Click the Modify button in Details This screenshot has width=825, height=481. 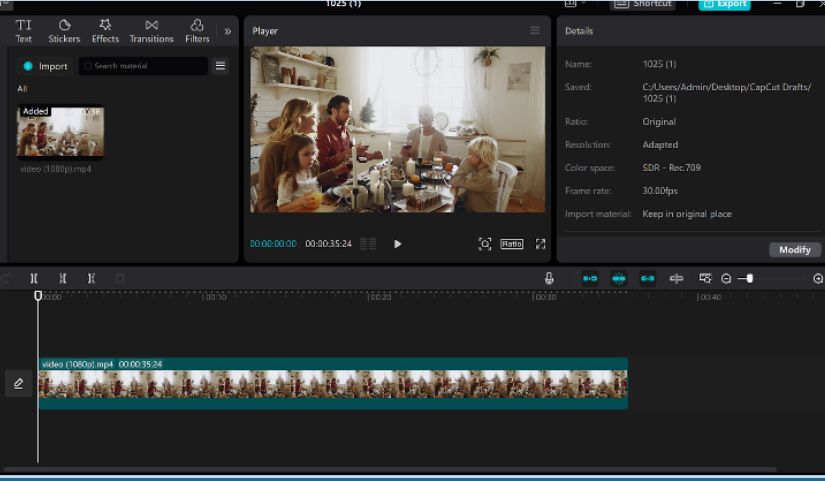pos(794,250)
